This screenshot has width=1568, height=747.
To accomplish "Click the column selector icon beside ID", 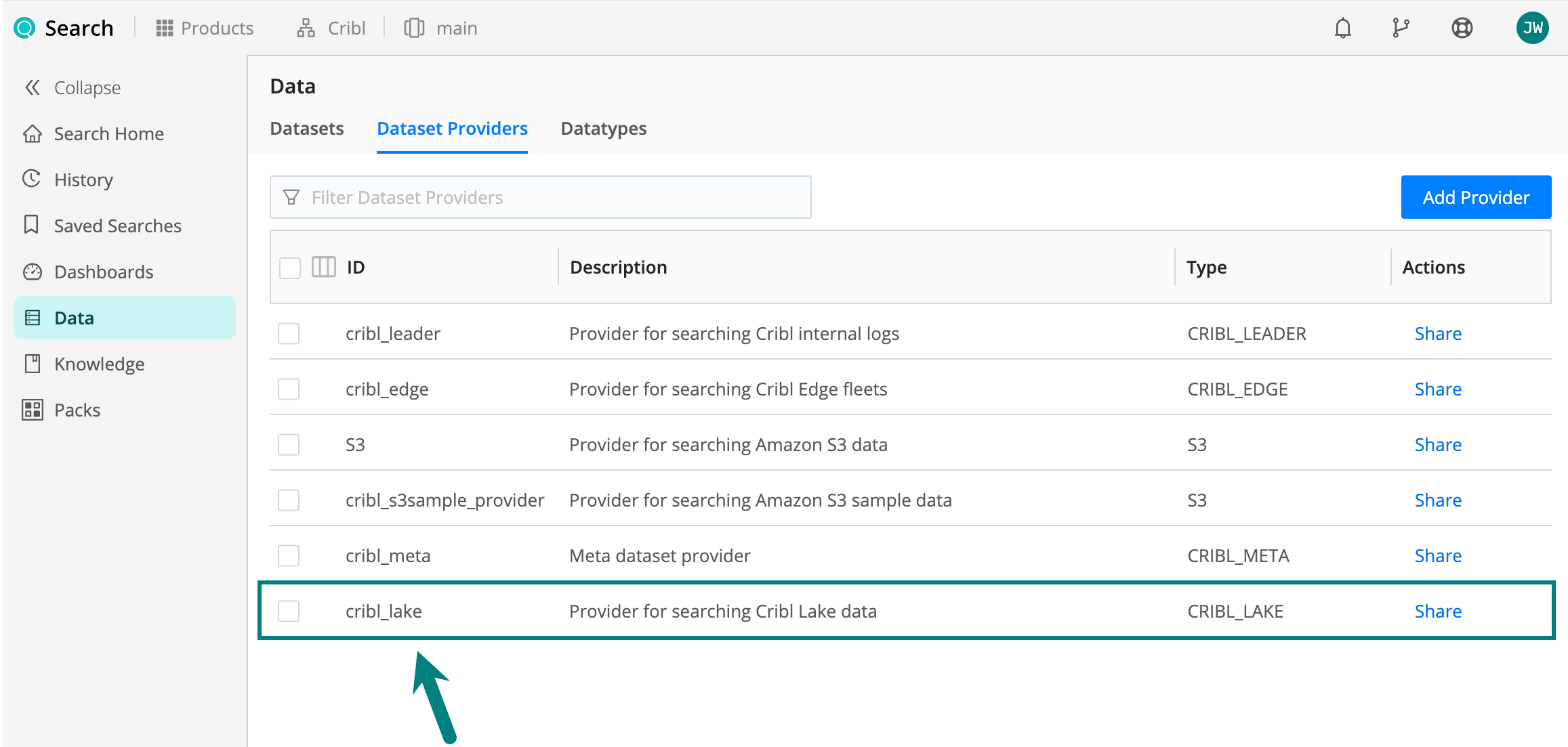I will point(323,268).
